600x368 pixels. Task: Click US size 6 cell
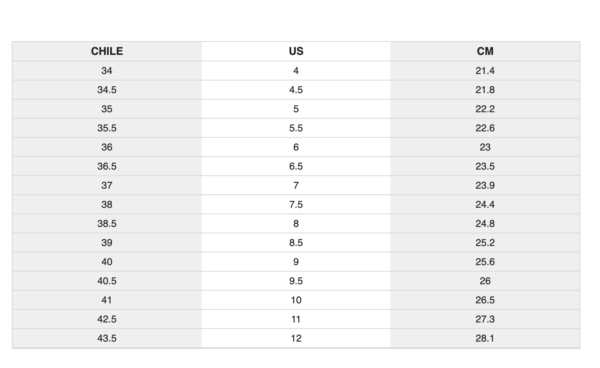click(296, 147)
